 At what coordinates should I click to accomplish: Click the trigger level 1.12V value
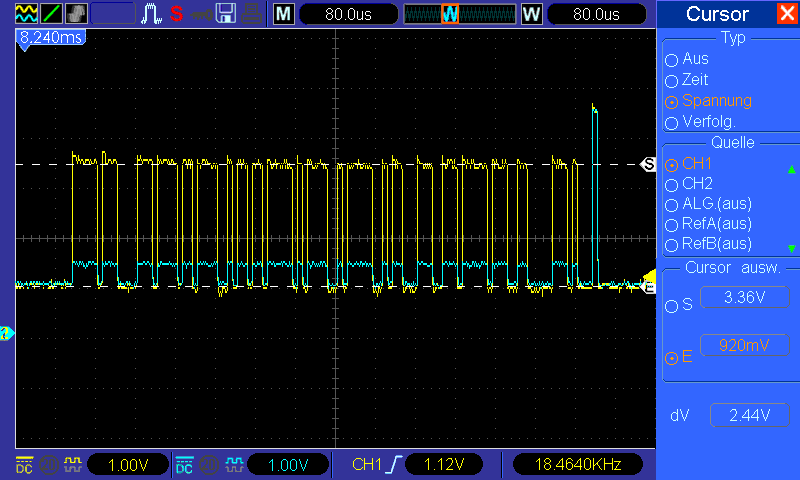[x=444, y=465]
